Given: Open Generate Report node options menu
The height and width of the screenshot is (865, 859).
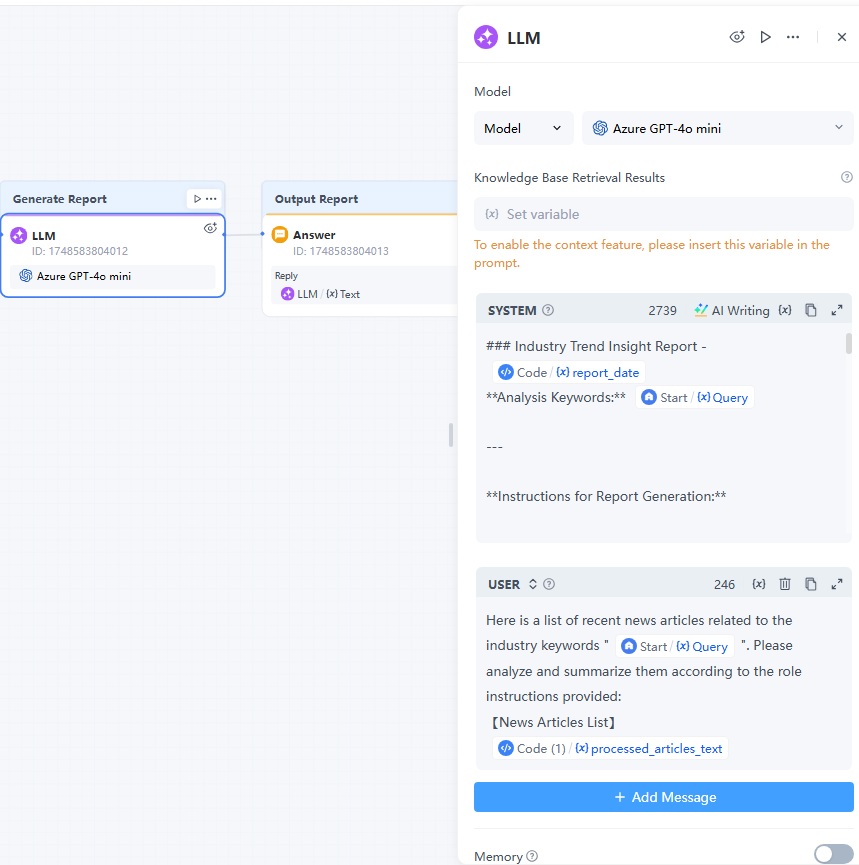Looking at the screenshot, I should coord(211,199).
